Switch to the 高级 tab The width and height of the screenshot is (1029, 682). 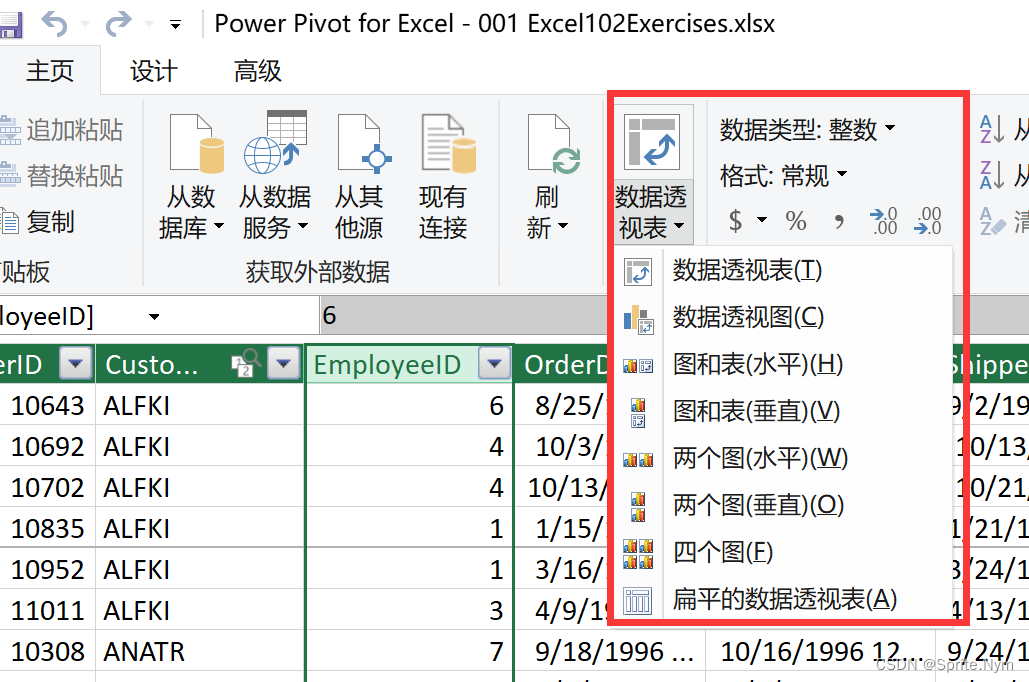[x=258, y=71]
